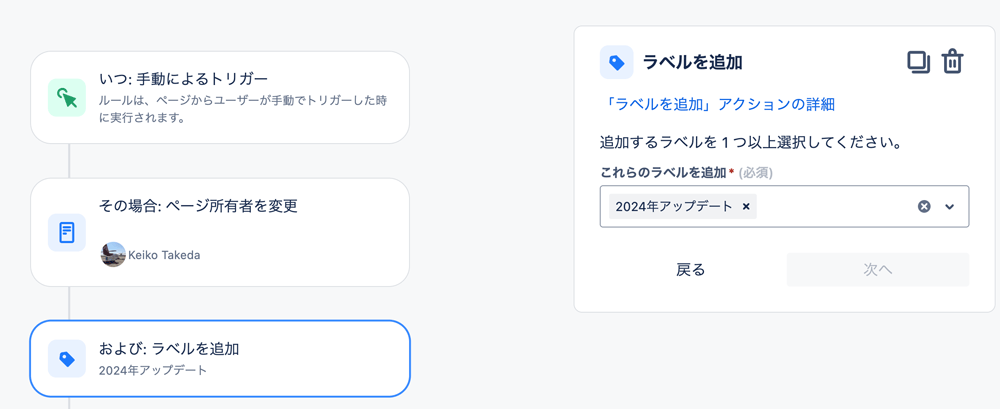Image resolution: width=1000 pixels, height=409 pixels.
Task: Open「ラベルを追加」アクションの詳細 link
Action: point(717,104)
